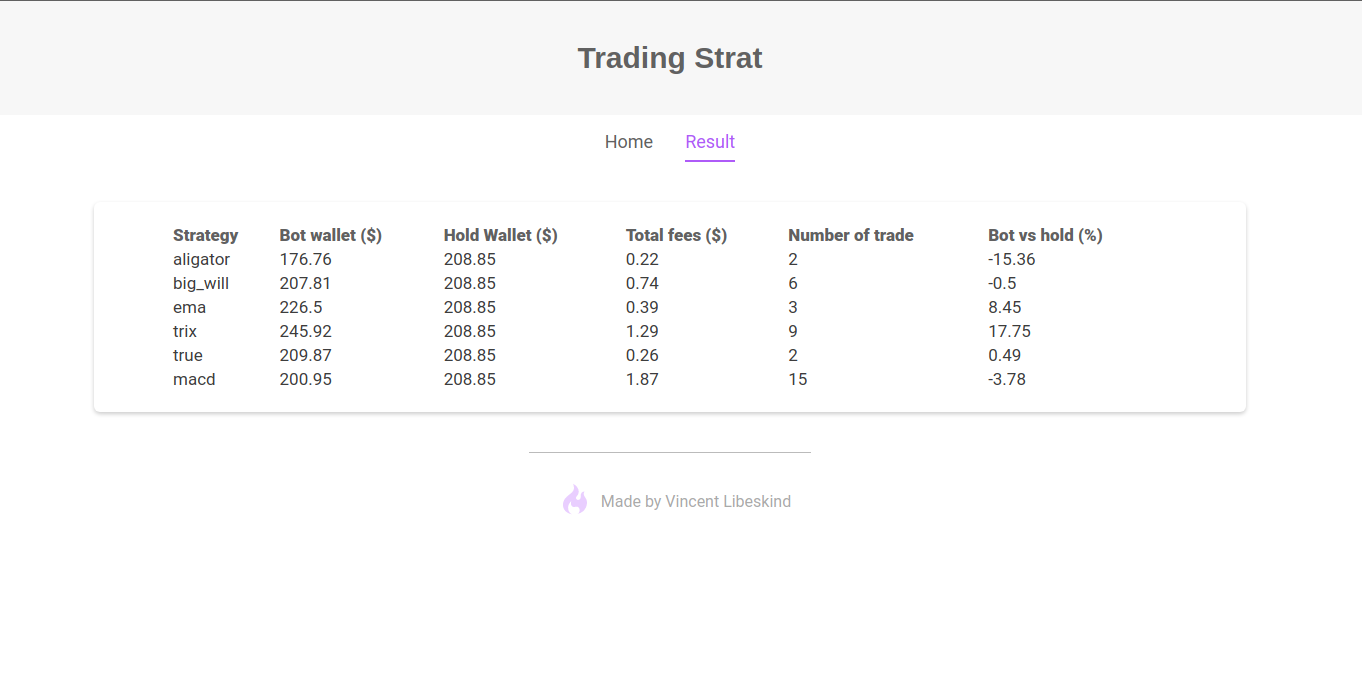Click the flame logo icon in footer
This screenshot has height=678, width=1362.
tap(575, 500)
